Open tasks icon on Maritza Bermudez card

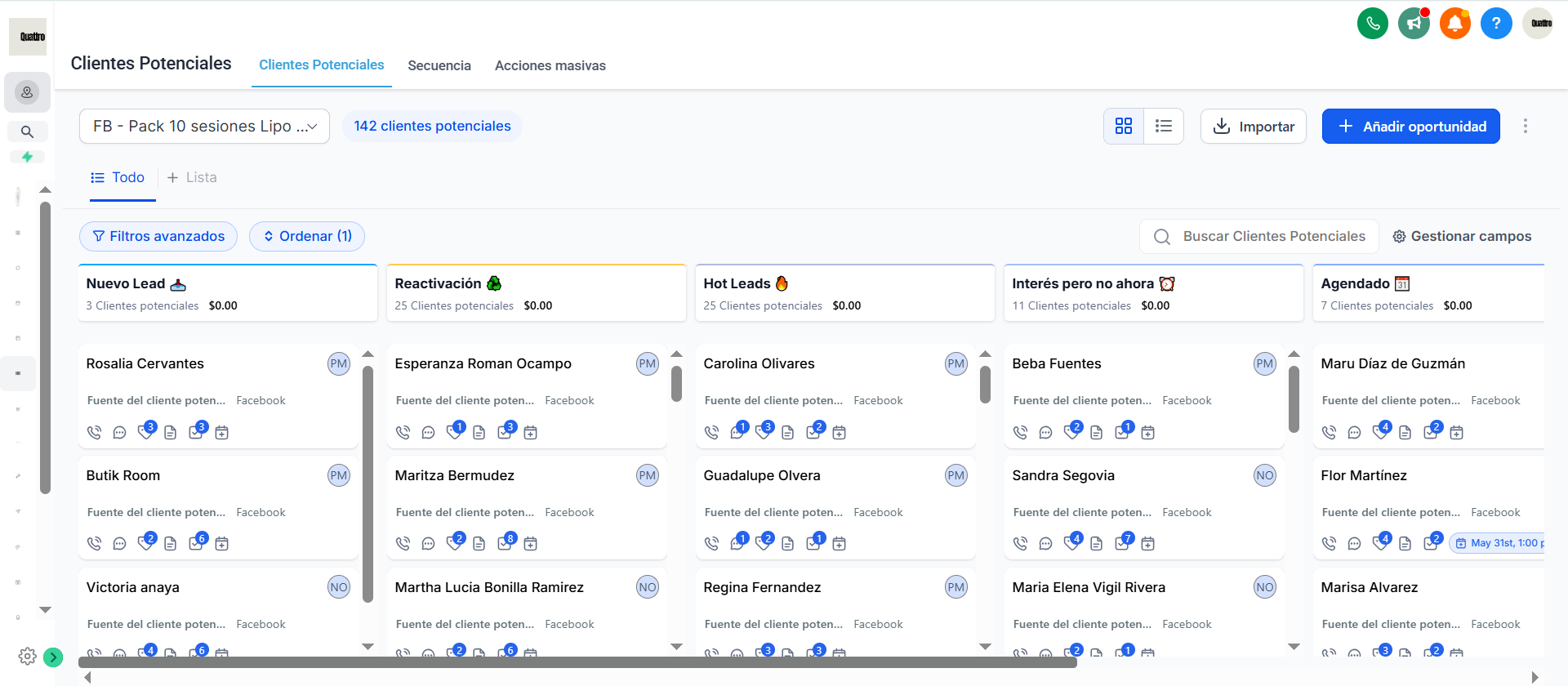tap(506, 542)
